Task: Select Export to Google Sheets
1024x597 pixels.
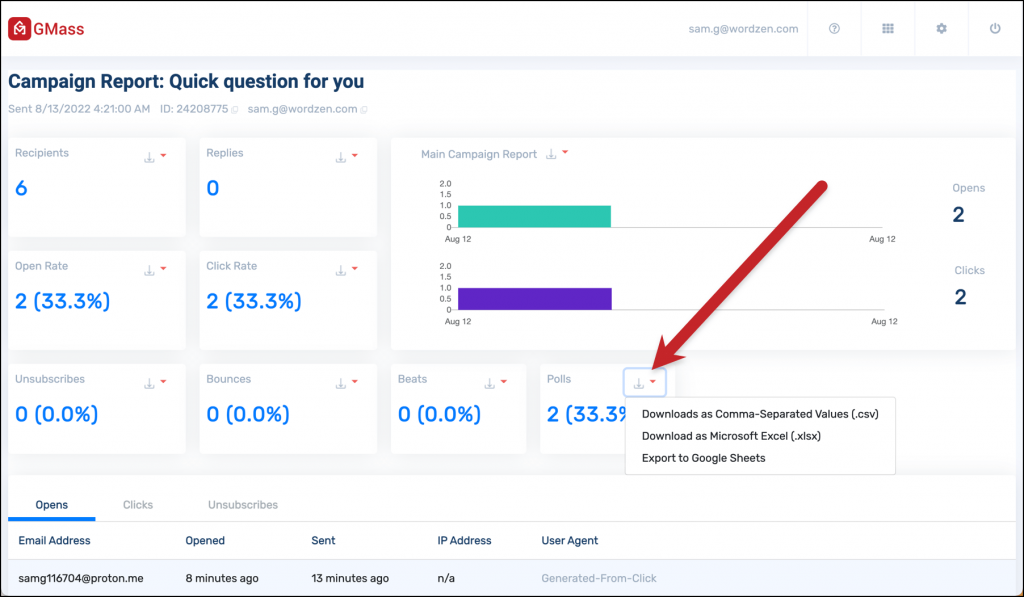Action: (704, 457)
